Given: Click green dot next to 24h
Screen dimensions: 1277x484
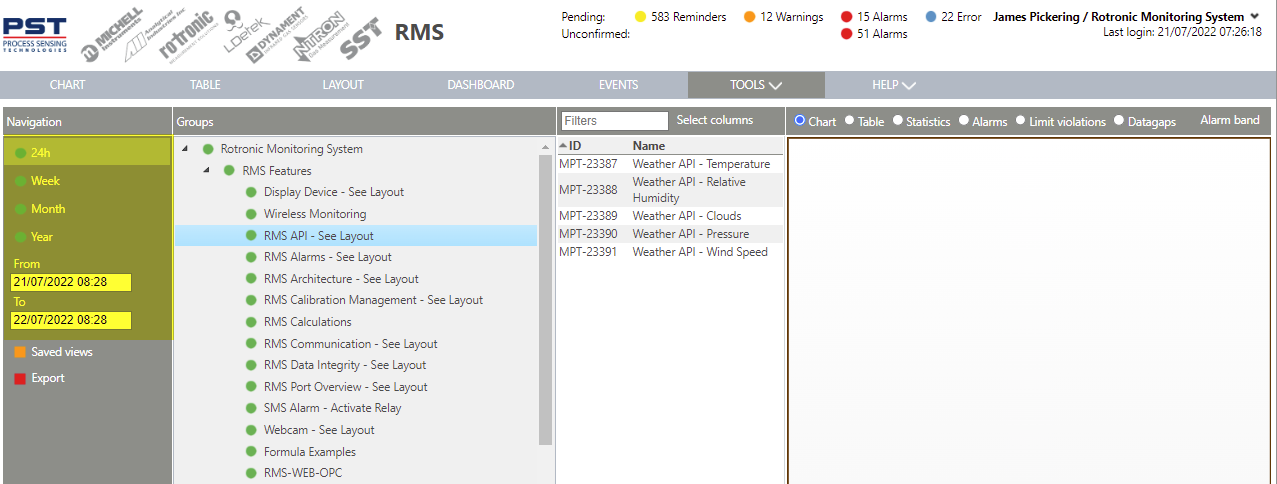Looking at the screenshot, I should (x=21, y=153).
